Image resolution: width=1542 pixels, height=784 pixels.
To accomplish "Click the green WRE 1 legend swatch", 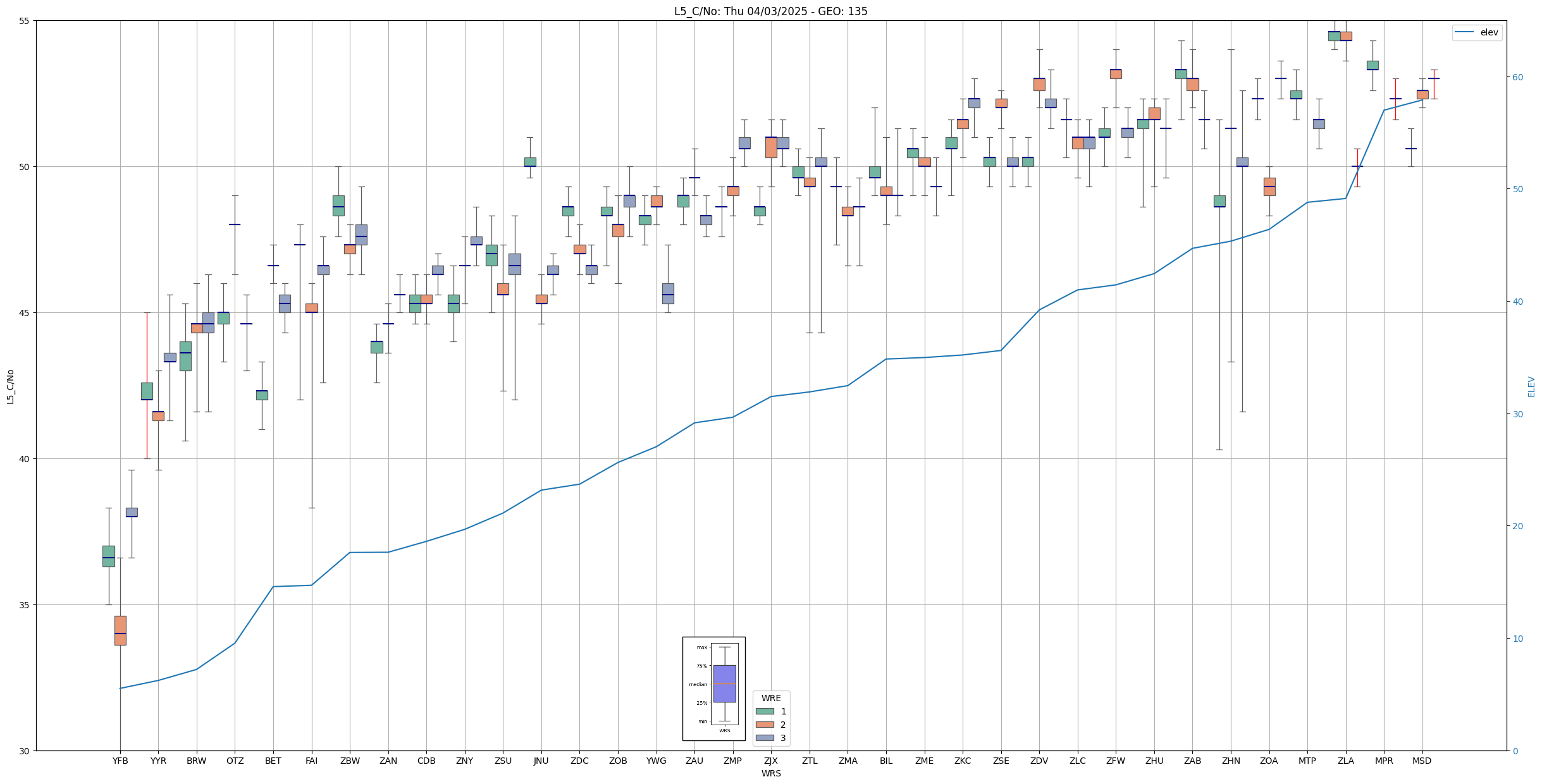I will 764,711.
